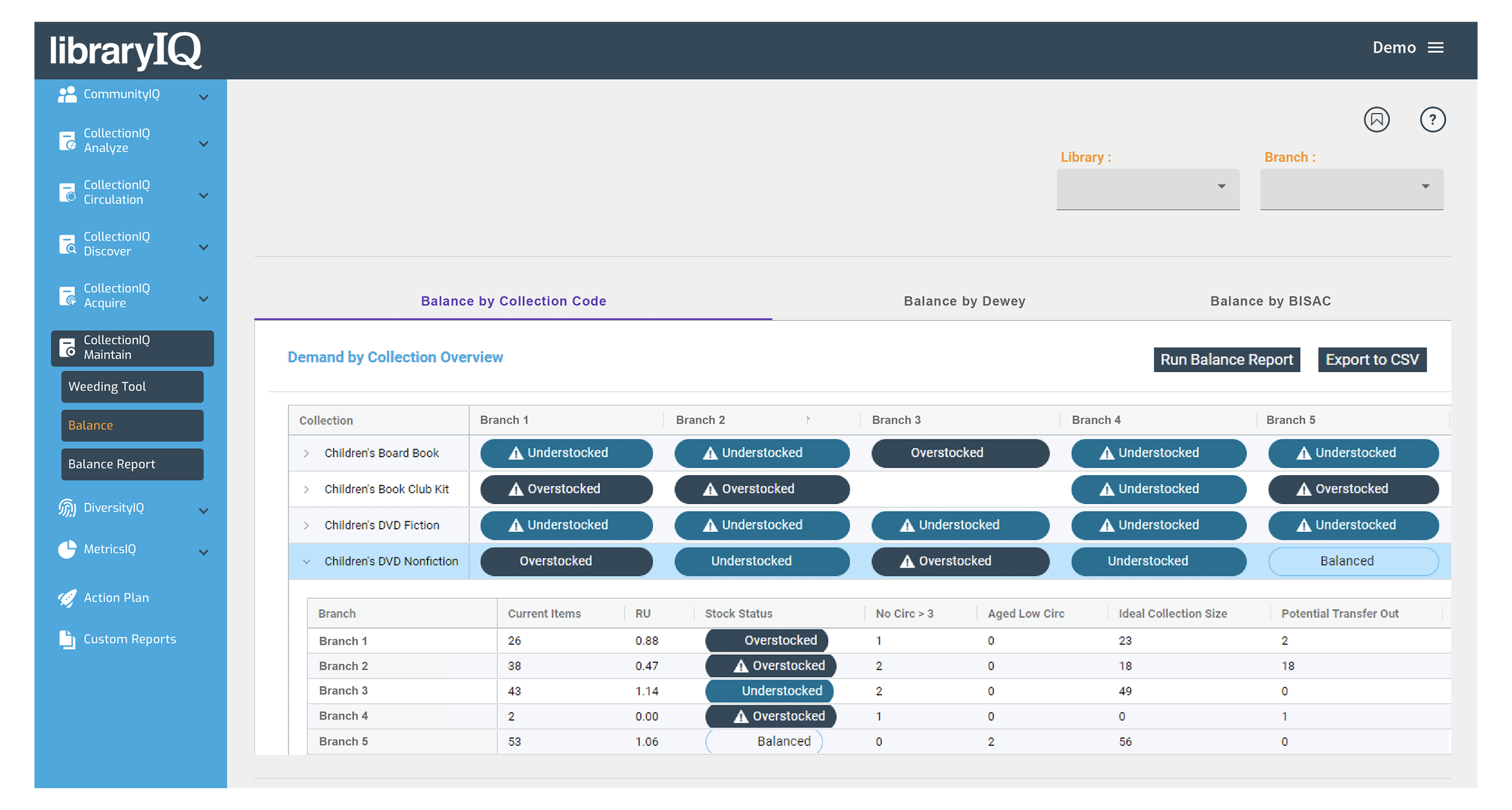Expand the Children's Board Book row
This screenshot has height=810, width=1512.
click(307, 453)
